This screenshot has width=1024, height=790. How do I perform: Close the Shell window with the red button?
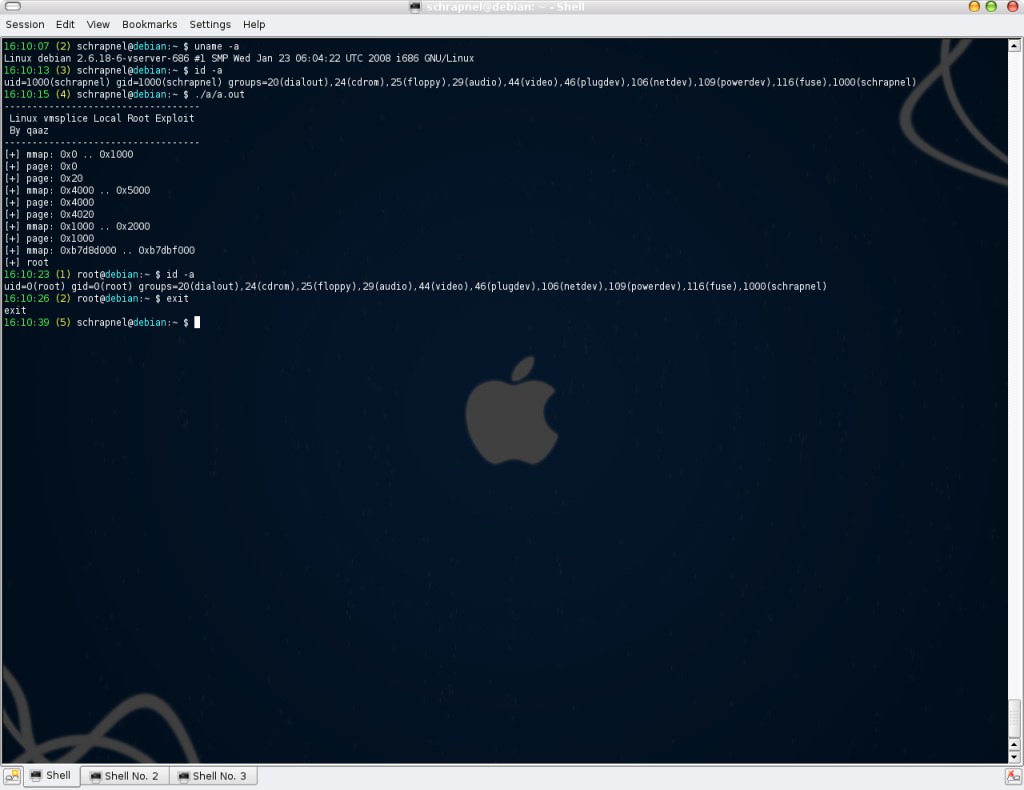pyautogui.click(x=1012, y=7)
